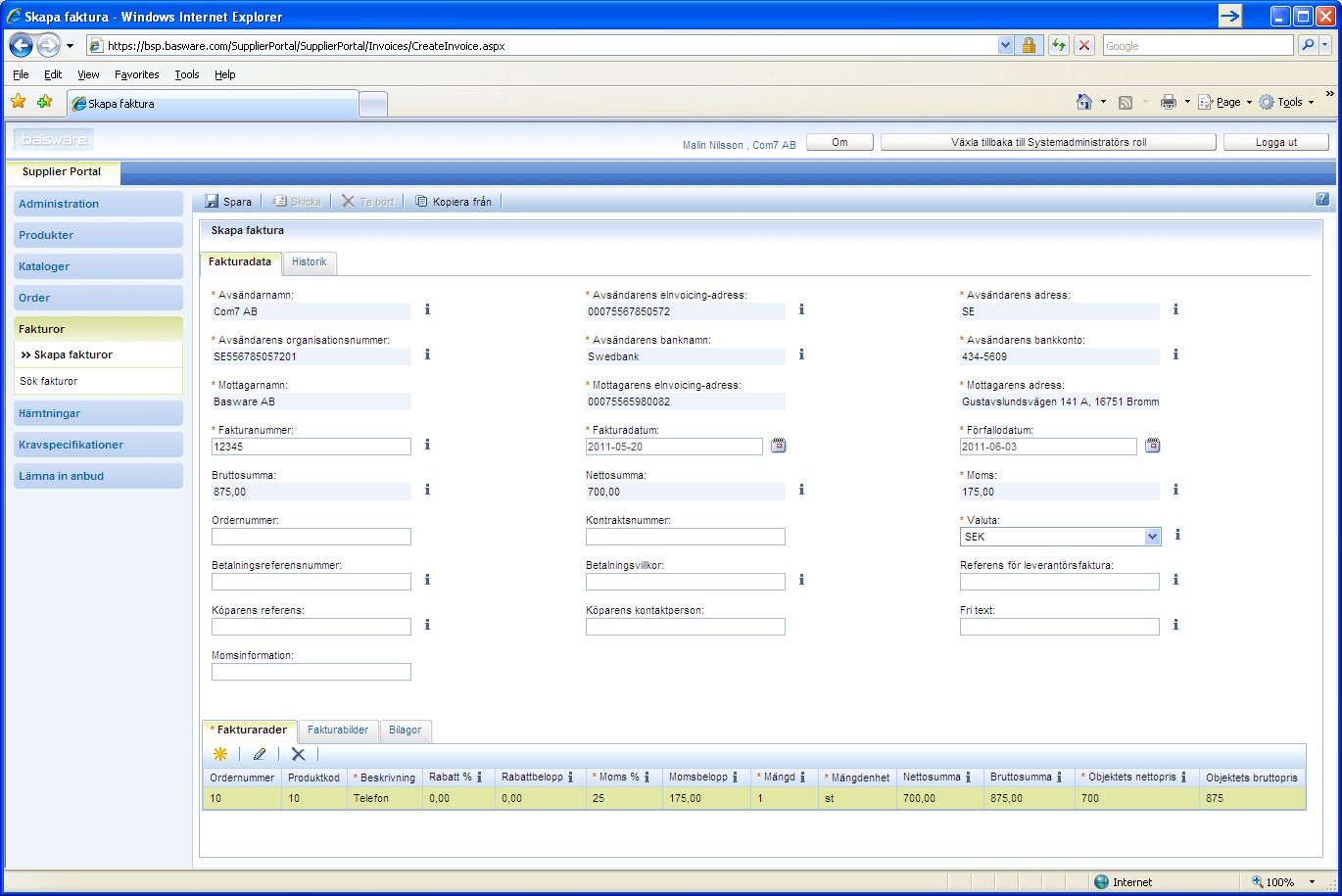Click info icon beside Referens för leverantörsfaktura
The image size is (1342, 896).
coord(1175,580)
